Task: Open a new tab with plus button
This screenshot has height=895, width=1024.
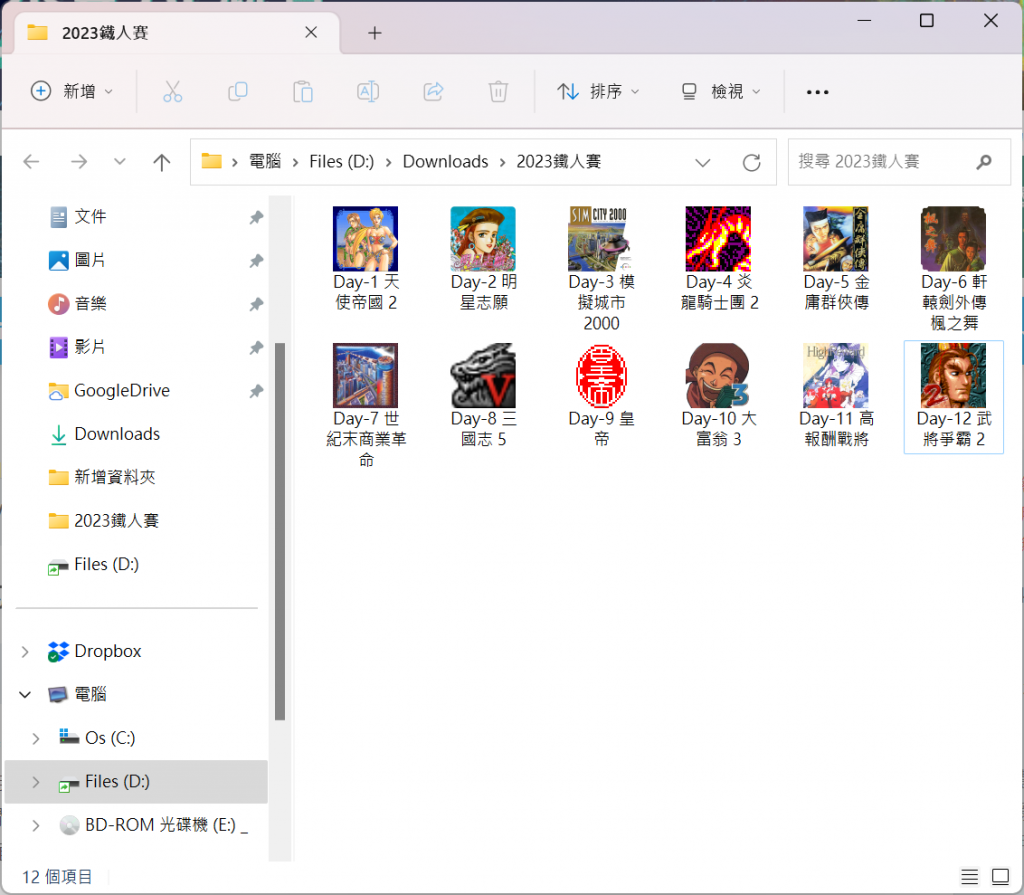Action: click(374, 33)
